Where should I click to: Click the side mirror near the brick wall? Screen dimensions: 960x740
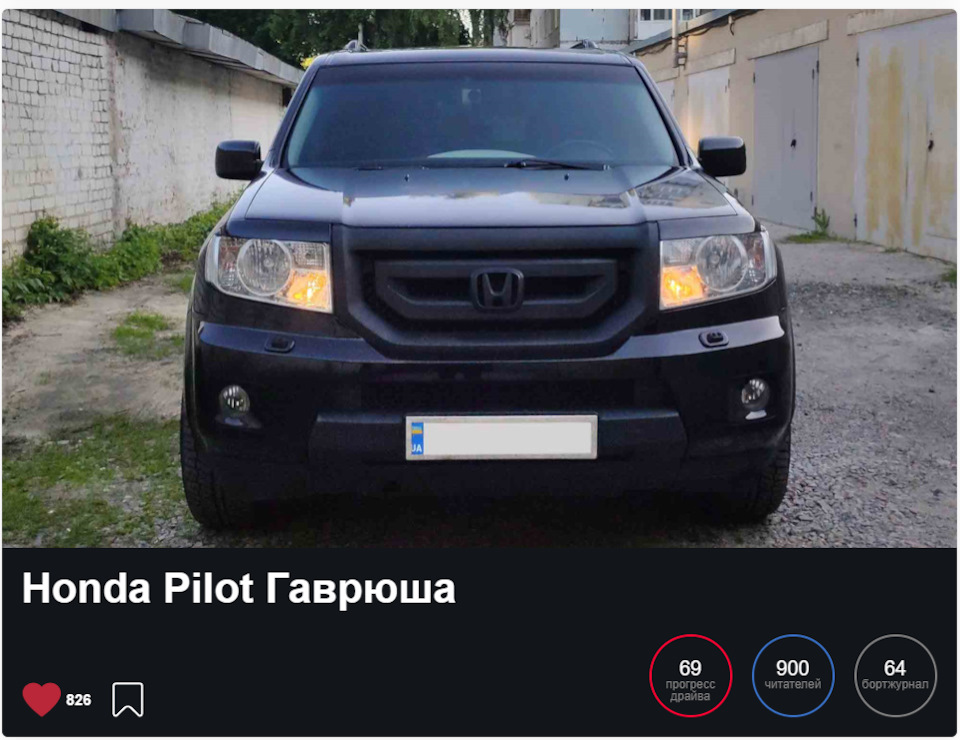coord(239,160)
